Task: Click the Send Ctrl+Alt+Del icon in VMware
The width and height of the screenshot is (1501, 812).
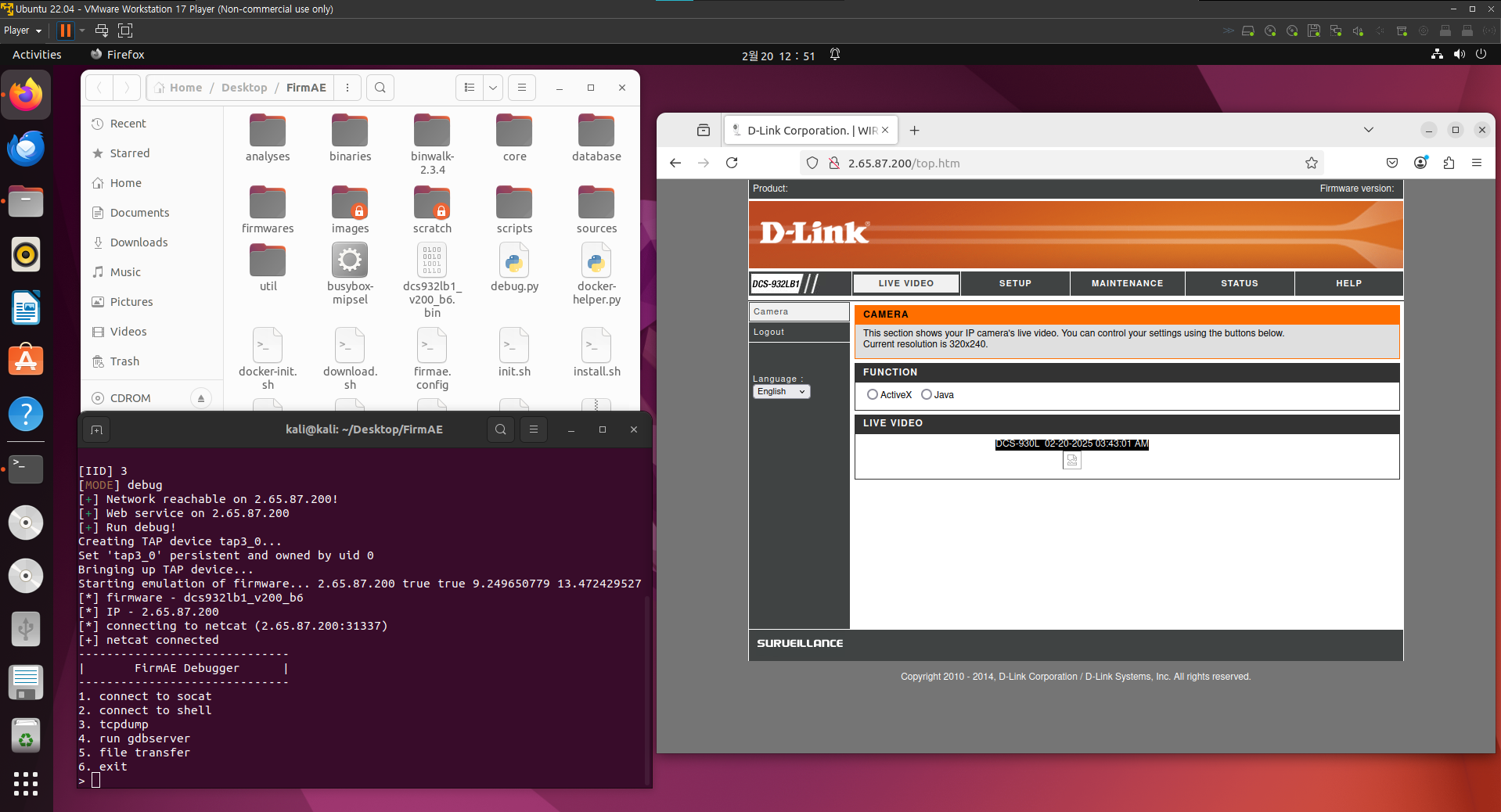Action: coord(102,31)
